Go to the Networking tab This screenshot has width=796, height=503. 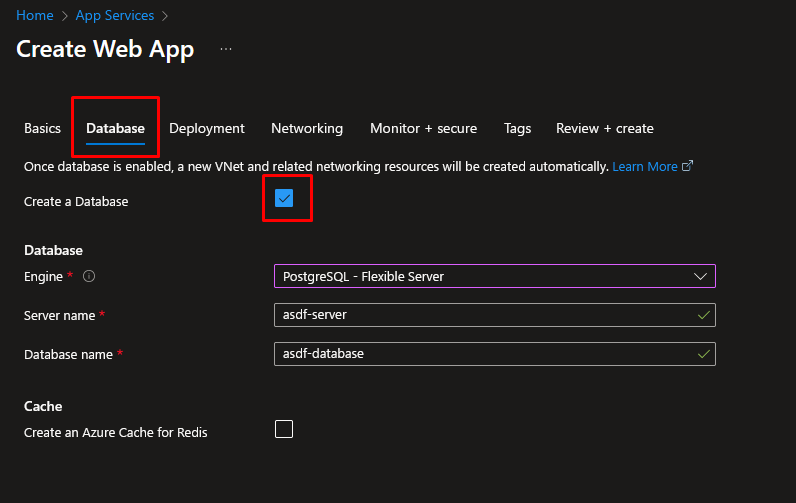307,128
